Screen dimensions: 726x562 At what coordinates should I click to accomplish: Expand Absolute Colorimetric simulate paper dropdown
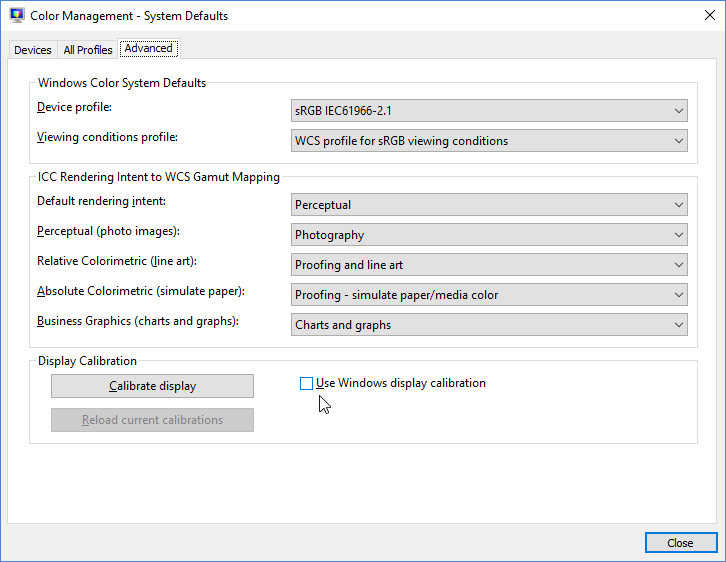point(489,295)
